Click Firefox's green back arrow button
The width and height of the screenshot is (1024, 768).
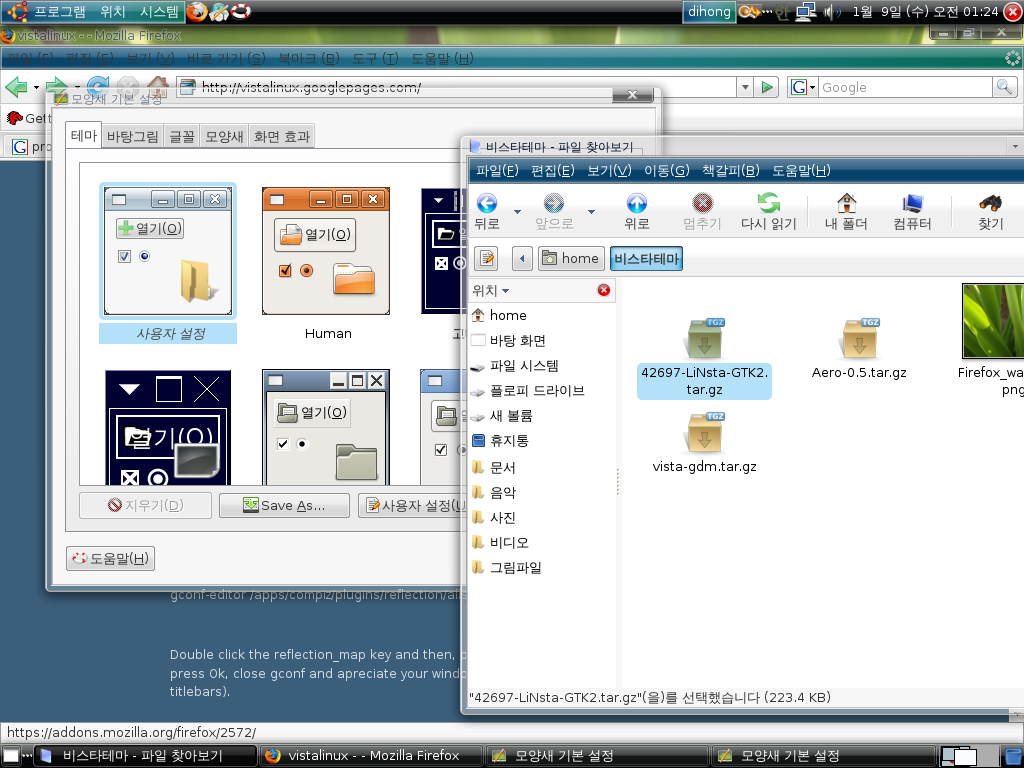tap(16, 86)
